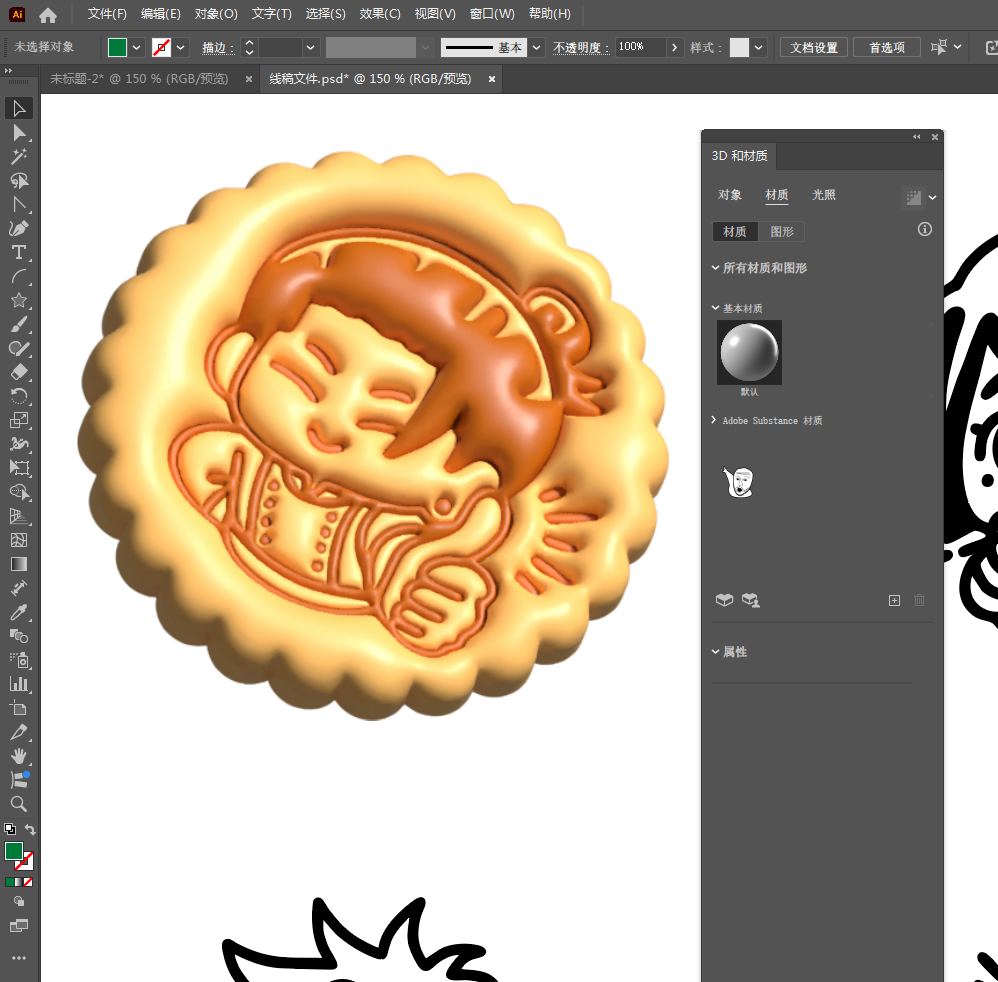Select the Magic Wand tool

19,157
